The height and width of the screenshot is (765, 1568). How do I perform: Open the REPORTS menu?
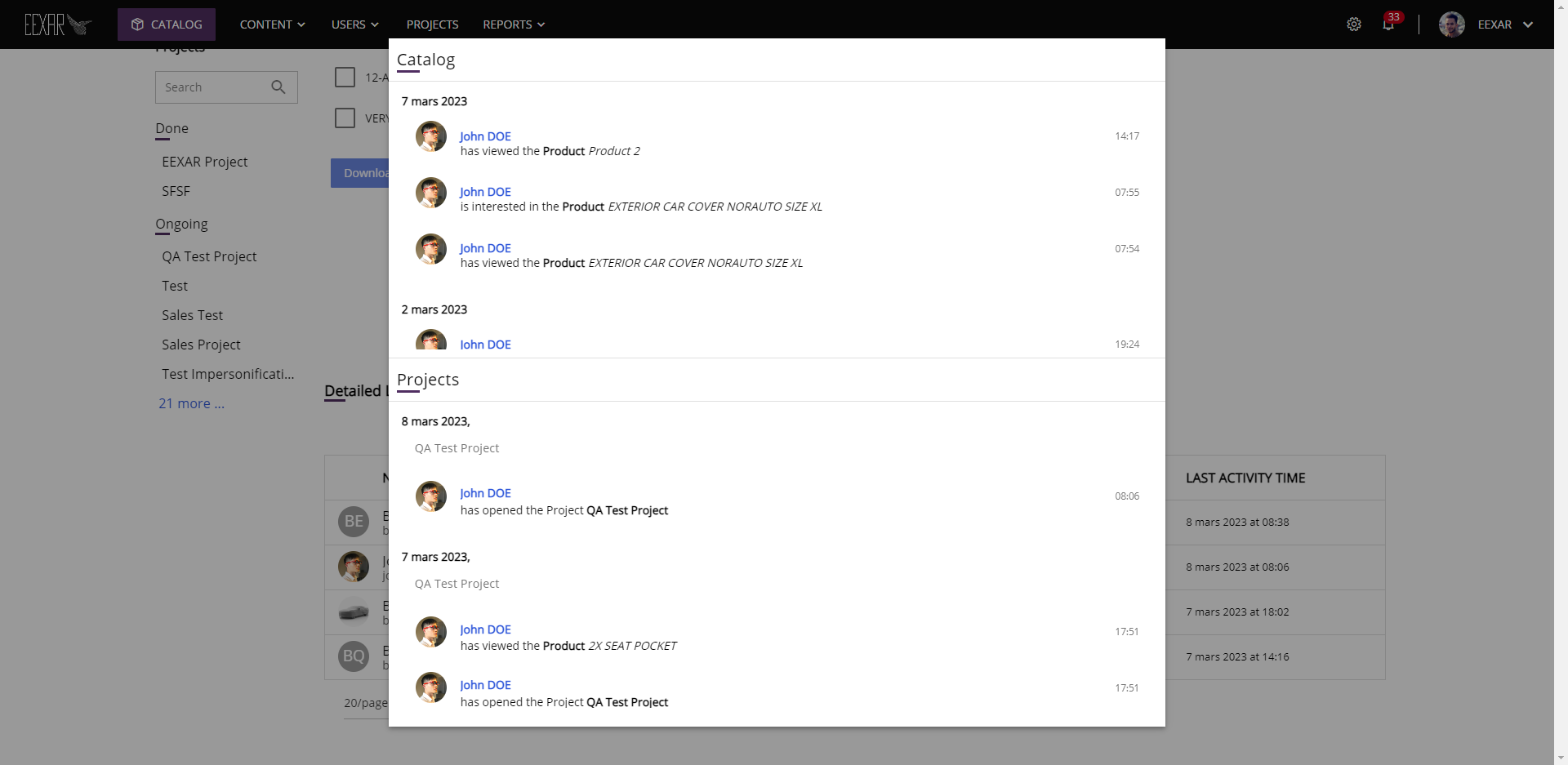tap(513, 24)
